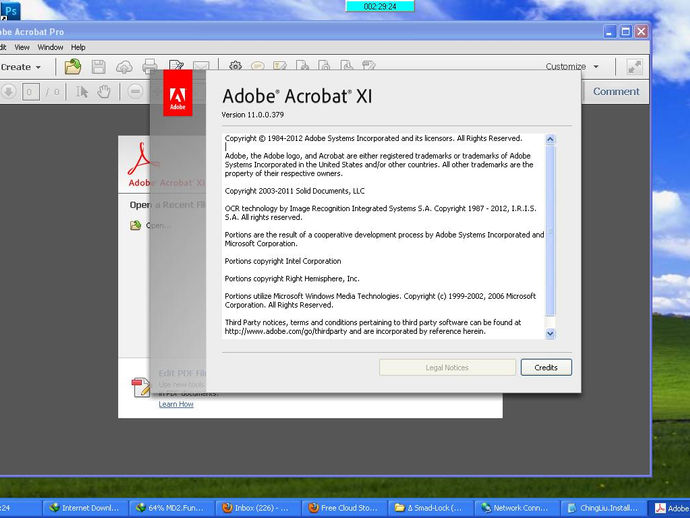Switch to Inbox (226) Firefox taskbar button
Screen dimensions: 690x518
[258, 508]
